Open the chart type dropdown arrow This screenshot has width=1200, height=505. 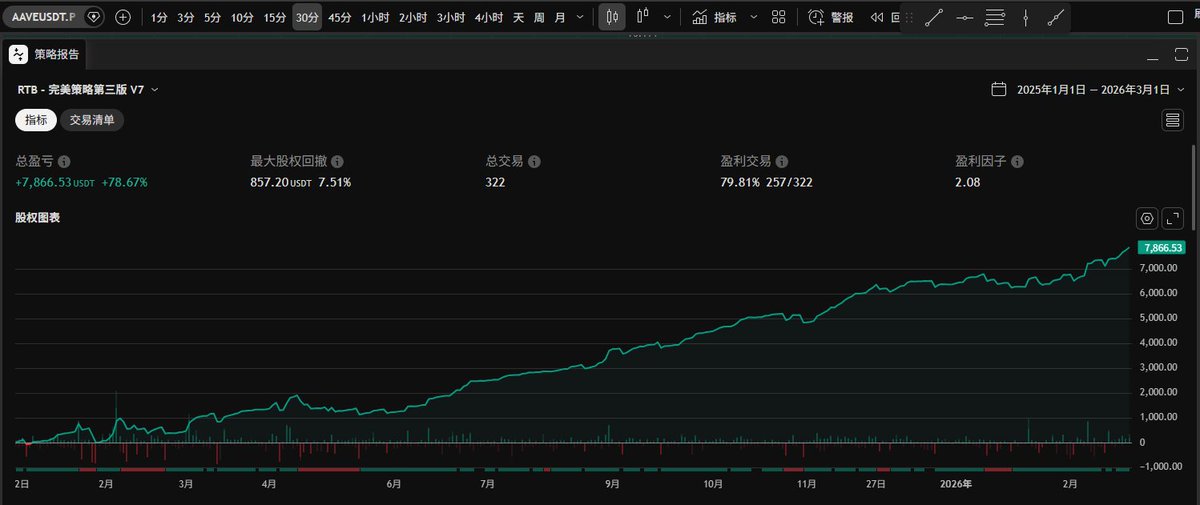(x=667, y=17)
